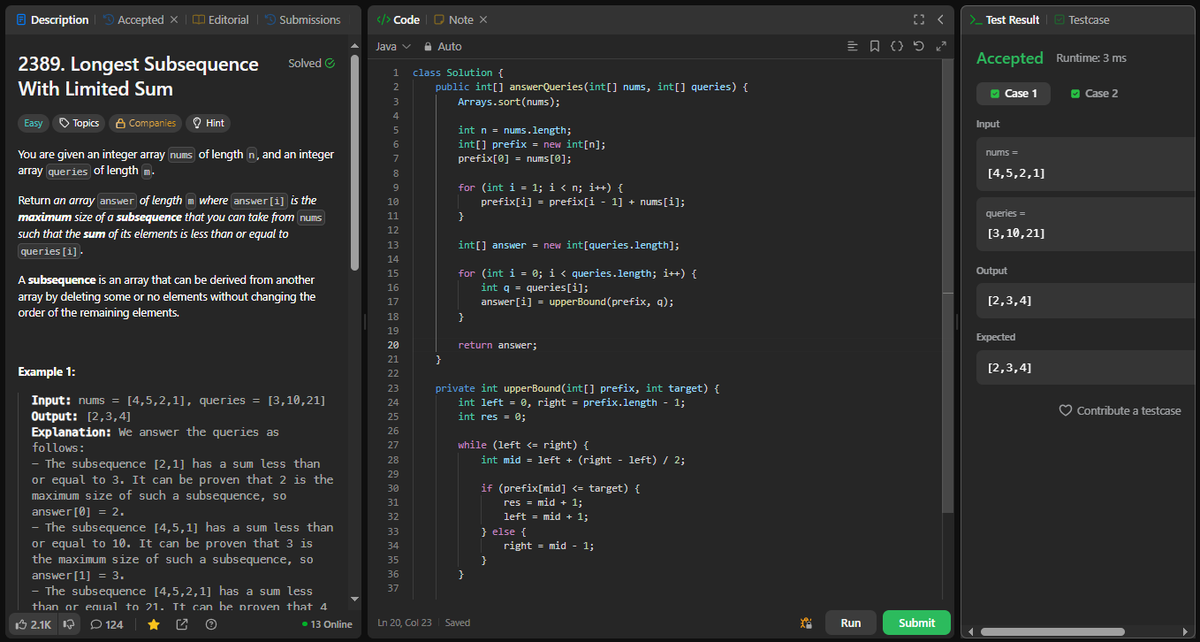
Task: Reveal the Hint
Action: pos(208,123)
